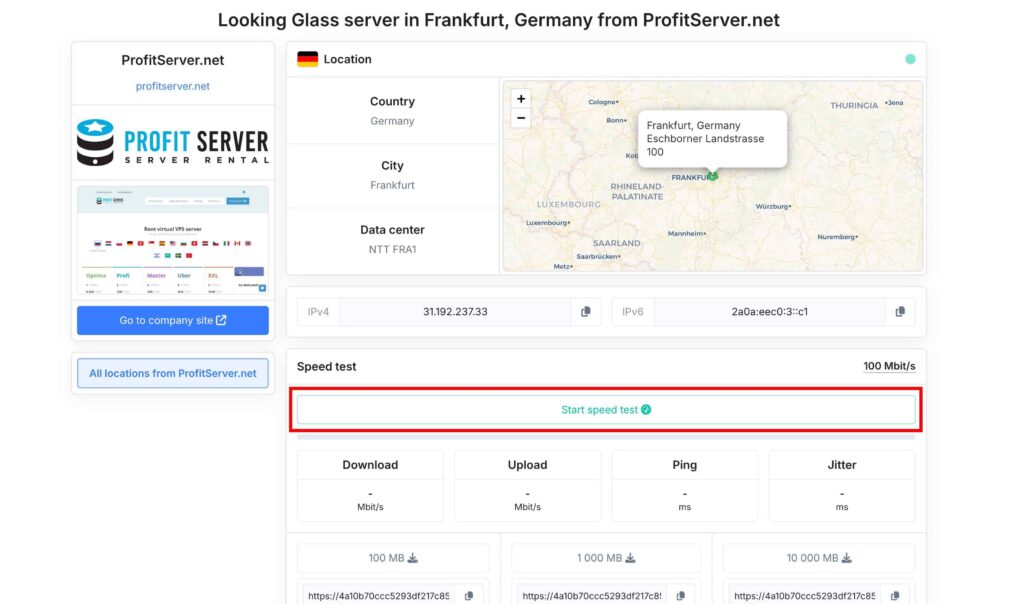Click the Frankfurt map marker pin
Image resolution: width=1024 pixels, height=604 pixels.
click(x=712, y=175)
